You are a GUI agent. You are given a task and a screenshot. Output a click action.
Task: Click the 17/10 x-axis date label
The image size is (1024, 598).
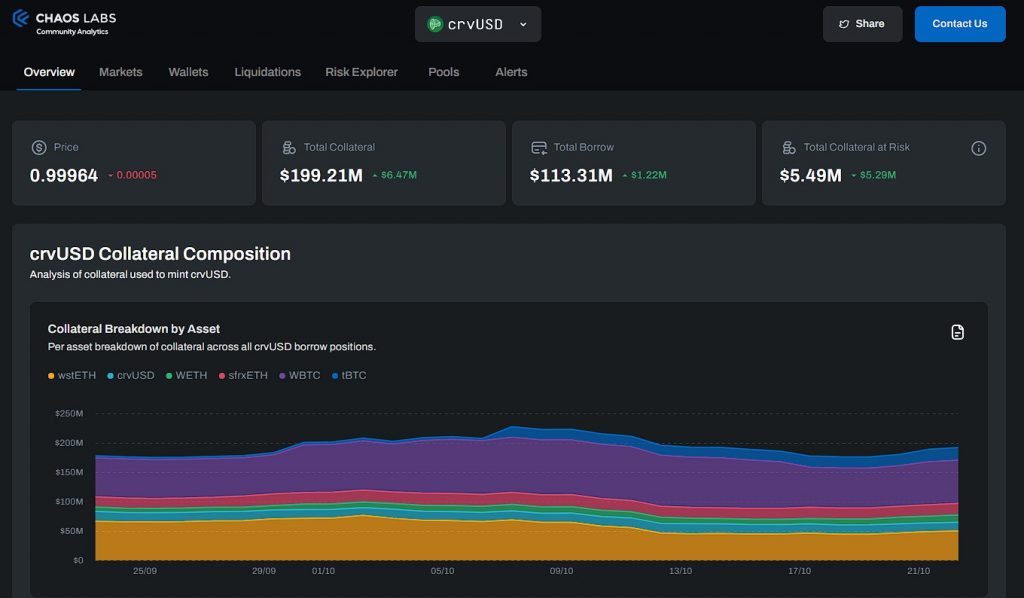pos(799,571)
